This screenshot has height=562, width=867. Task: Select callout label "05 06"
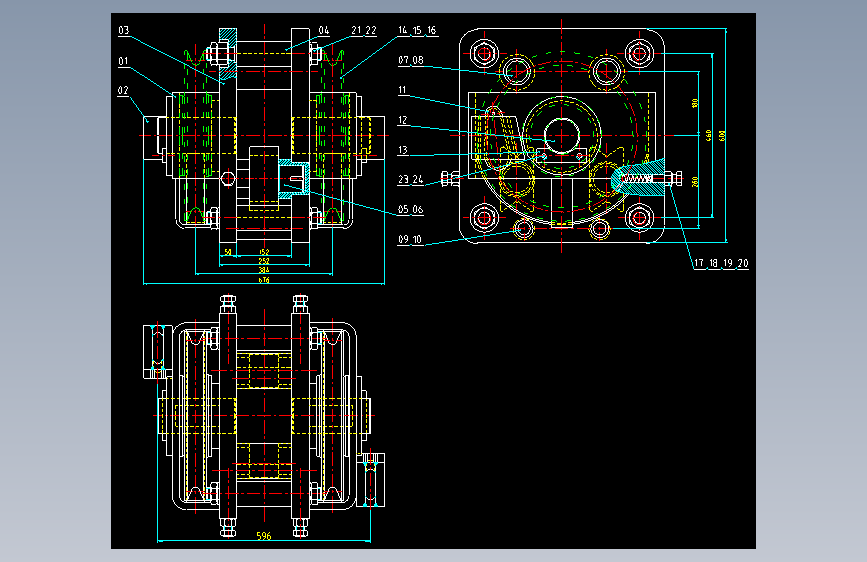[x=411, y=210]
